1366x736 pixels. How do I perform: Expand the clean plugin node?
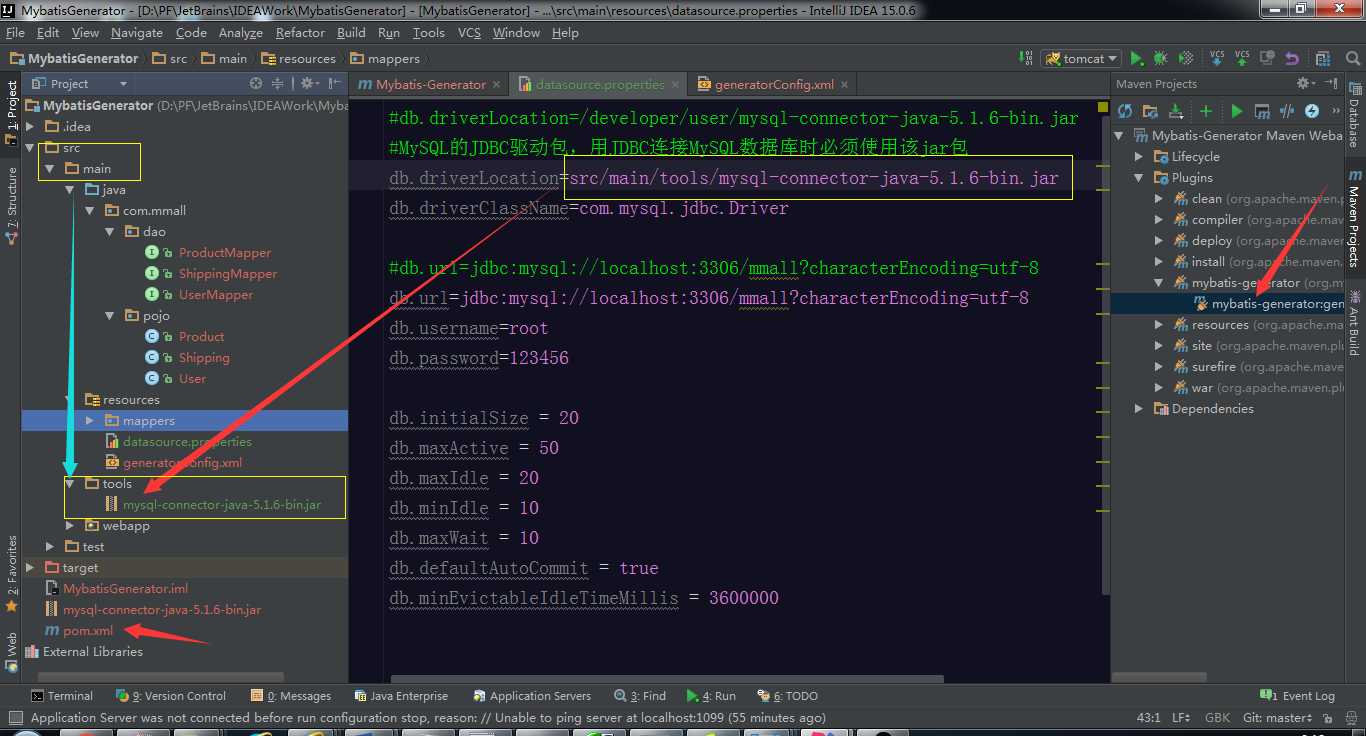(x=1158, y=198)
